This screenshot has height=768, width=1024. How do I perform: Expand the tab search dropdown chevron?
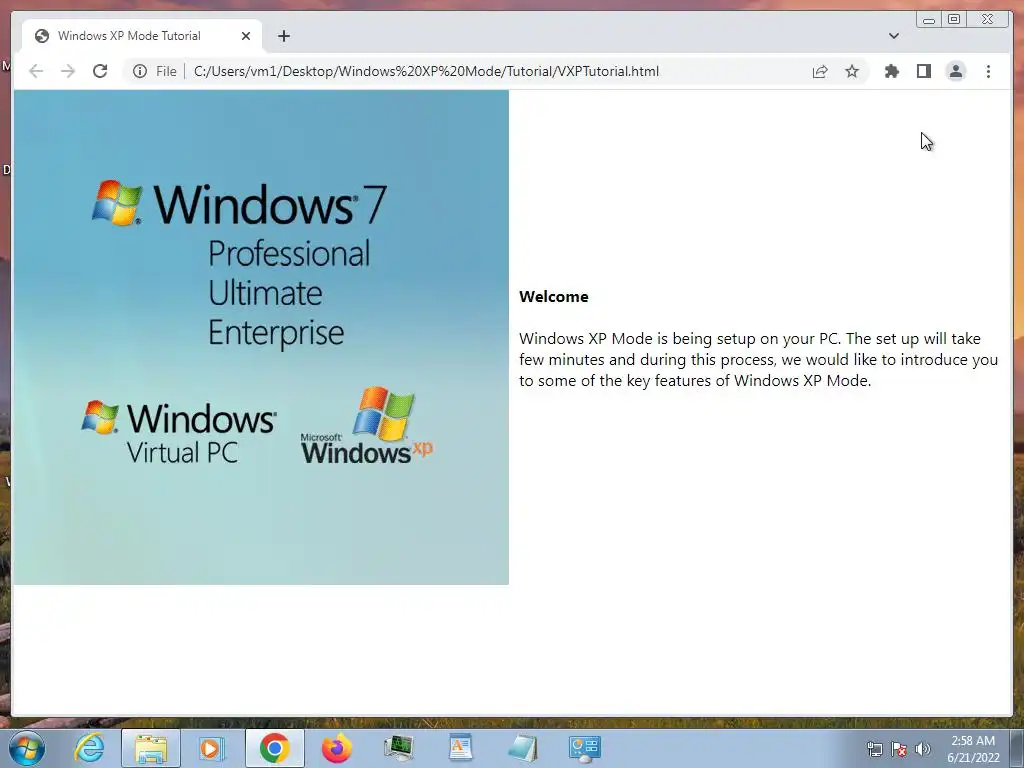[894, 36]
